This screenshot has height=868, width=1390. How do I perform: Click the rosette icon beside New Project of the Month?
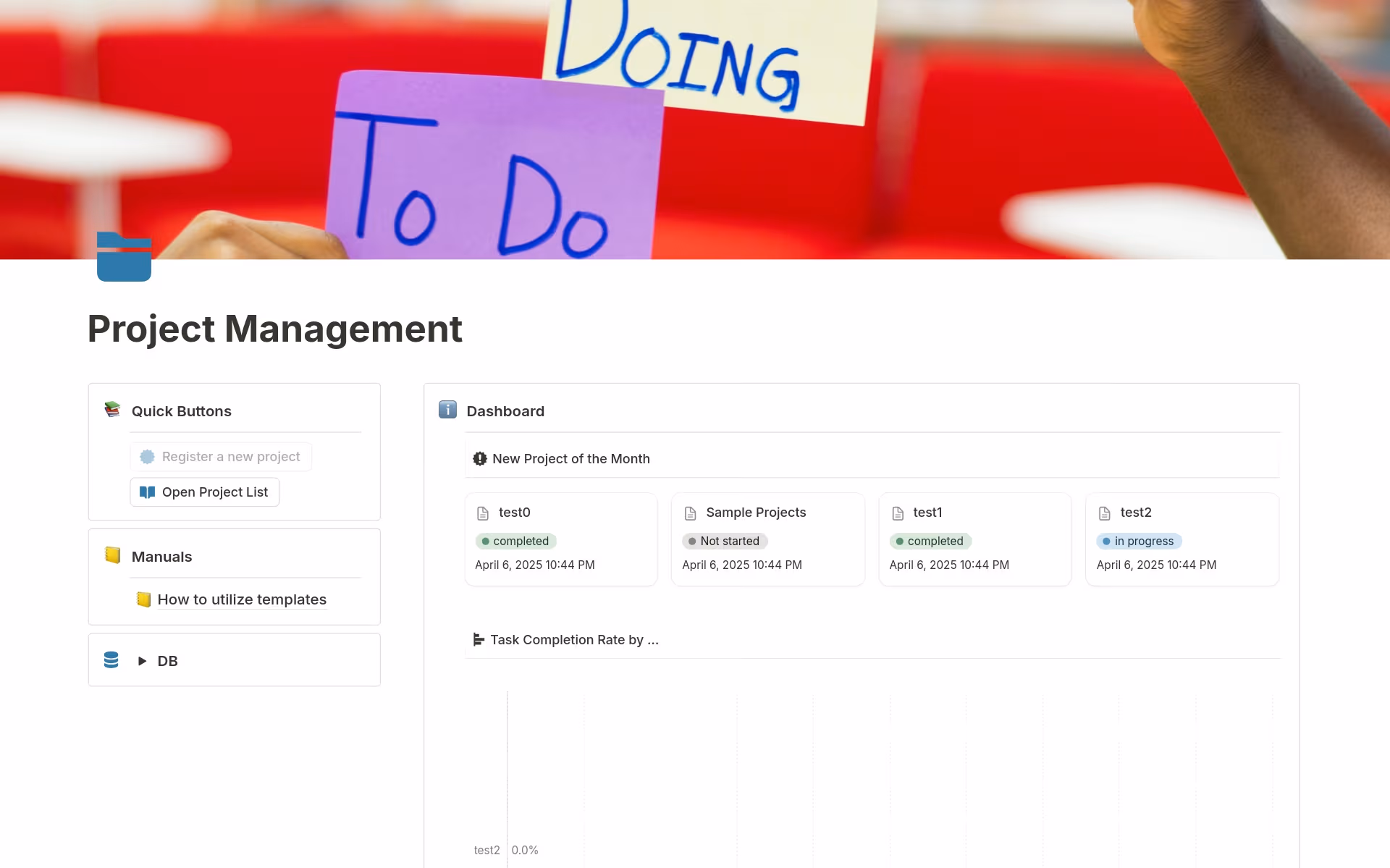tap(480, 458)
